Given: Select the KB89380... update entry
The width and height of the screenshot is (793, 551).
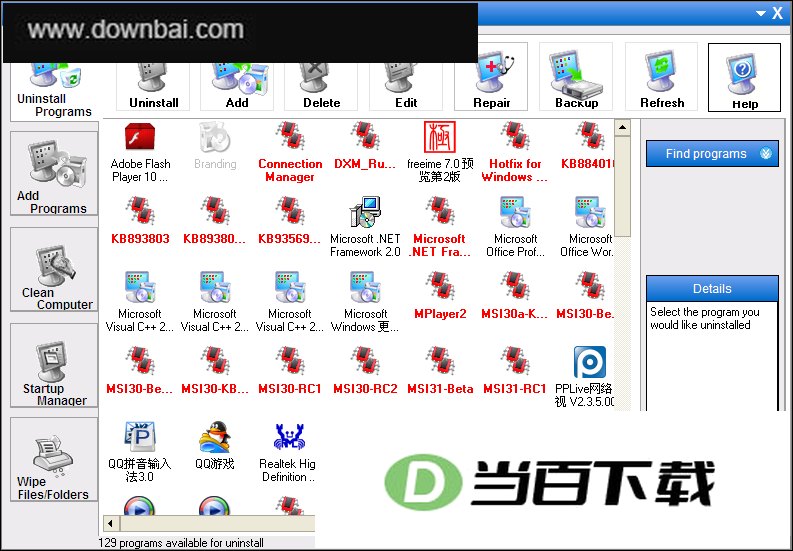Looking at the screenshot, I should (215, 221).
